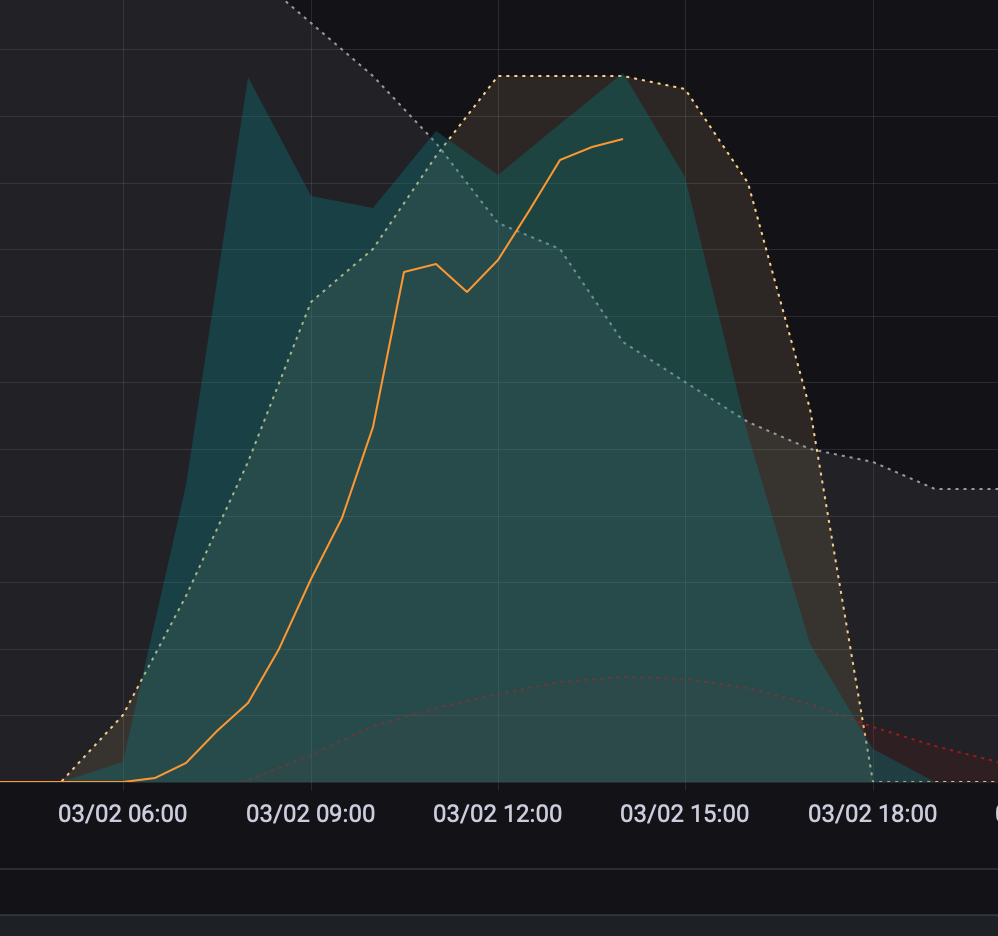This screenshot has height=936, width=998.
Task: Click the 03/02 09:00 time axis label
Action: coord(310,813)
